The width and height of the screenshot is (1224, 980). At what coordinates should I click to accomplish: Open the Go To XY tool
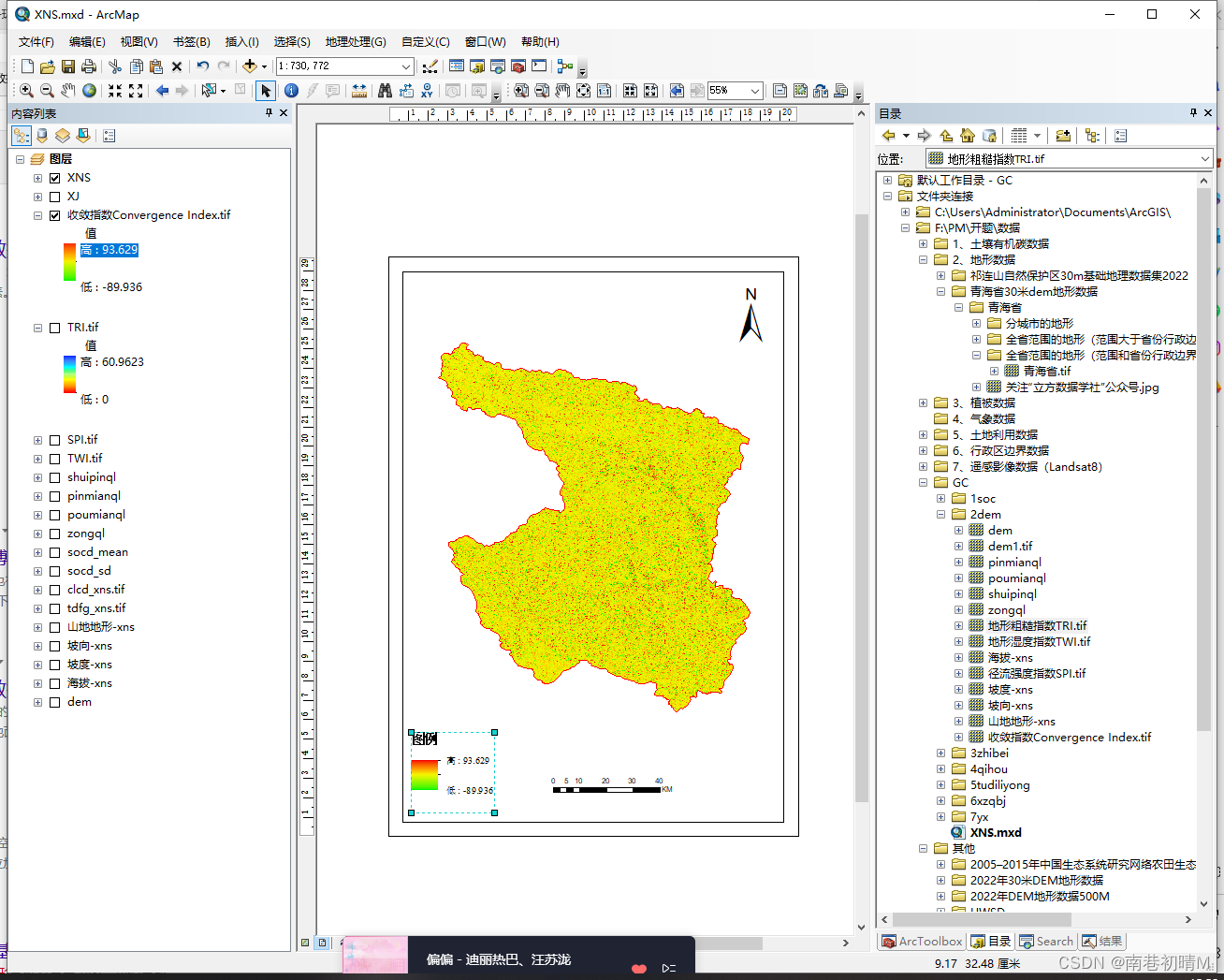coord(427,91)
